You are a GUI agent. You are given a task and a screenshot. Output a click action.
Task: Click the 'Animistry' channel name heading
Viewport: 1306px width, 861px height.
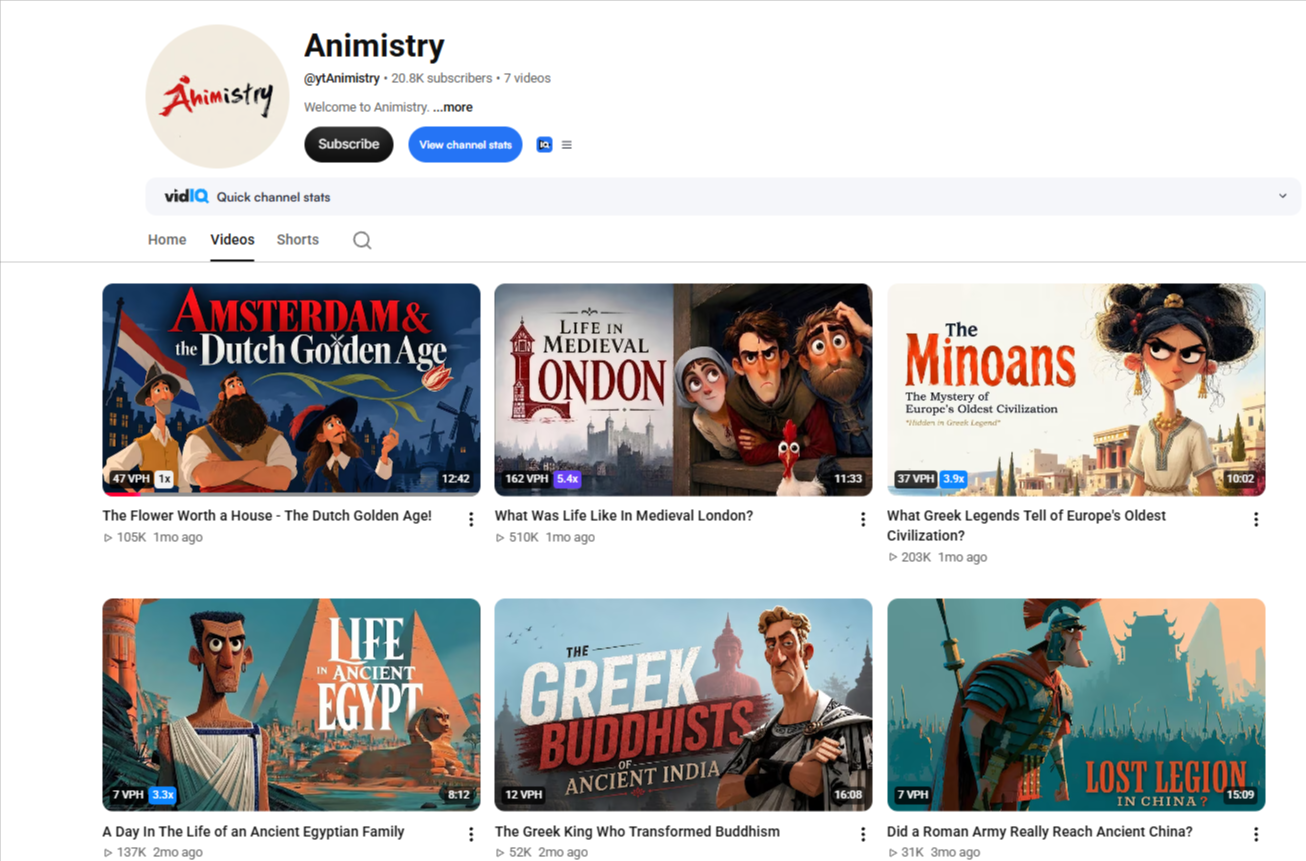374,46
